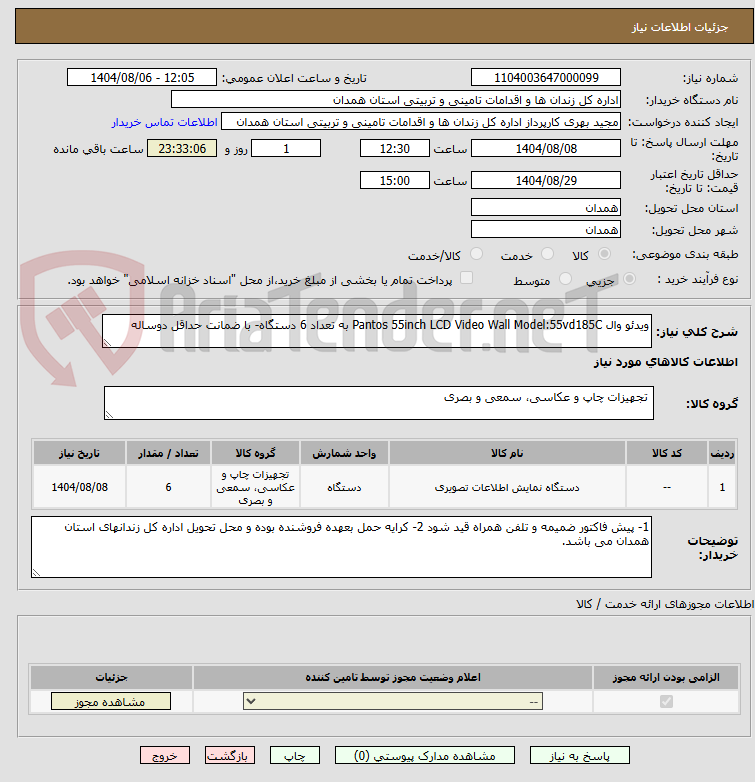
Task: Click the resize handle of گروه کالا box
Action: [x=109, y=414]
